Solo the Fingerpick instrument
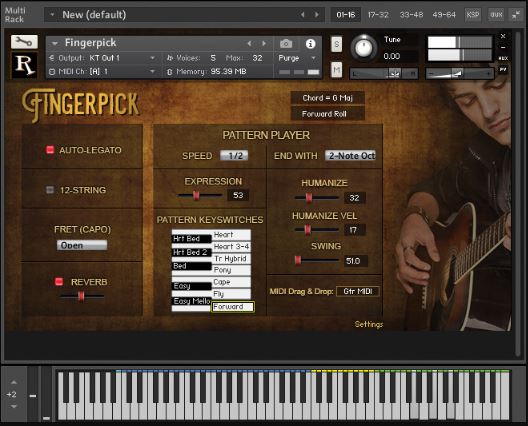528x426 pixels. point(336,44)
